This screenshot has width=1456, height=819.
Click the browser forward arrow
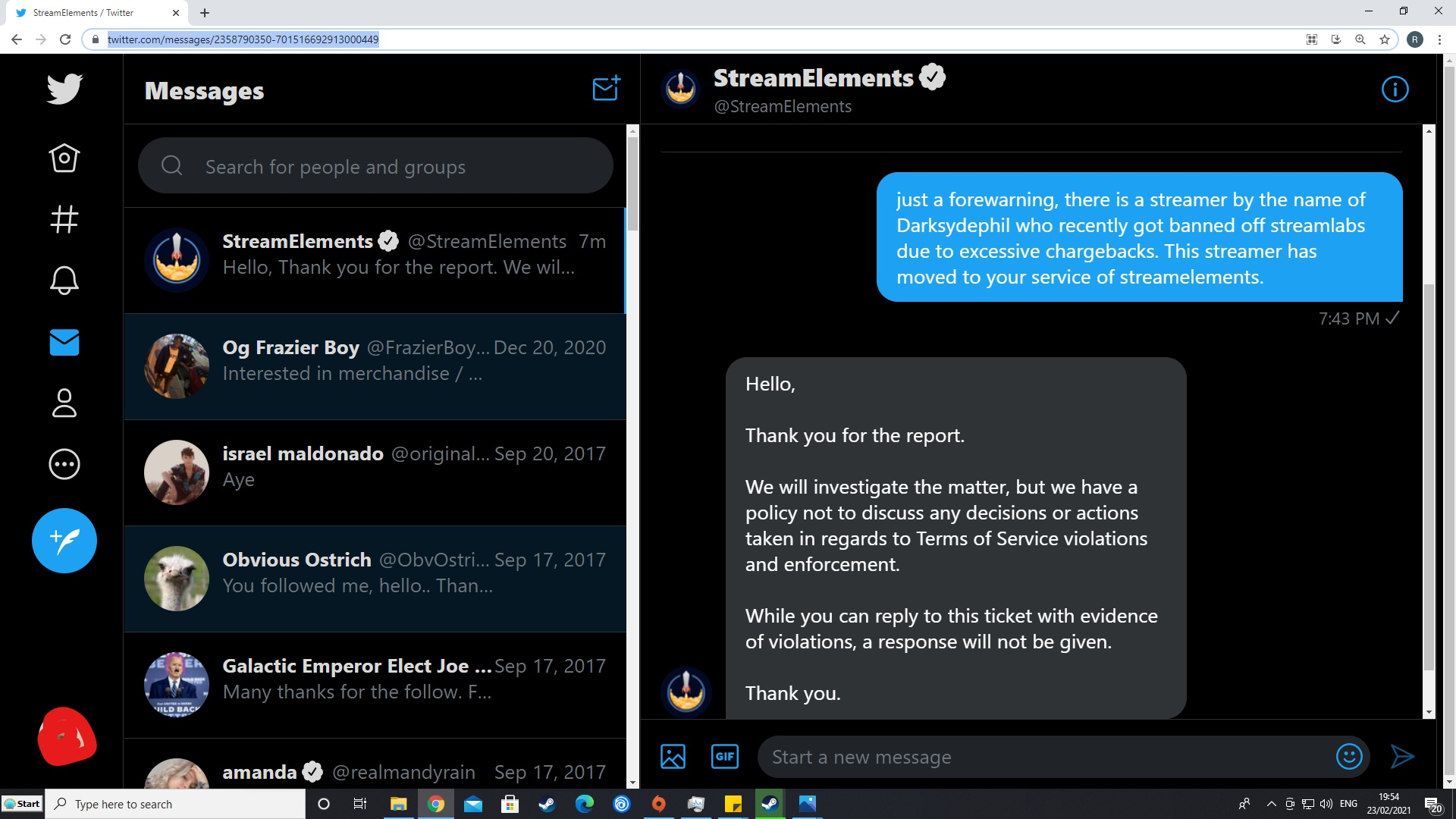(41, 39)
